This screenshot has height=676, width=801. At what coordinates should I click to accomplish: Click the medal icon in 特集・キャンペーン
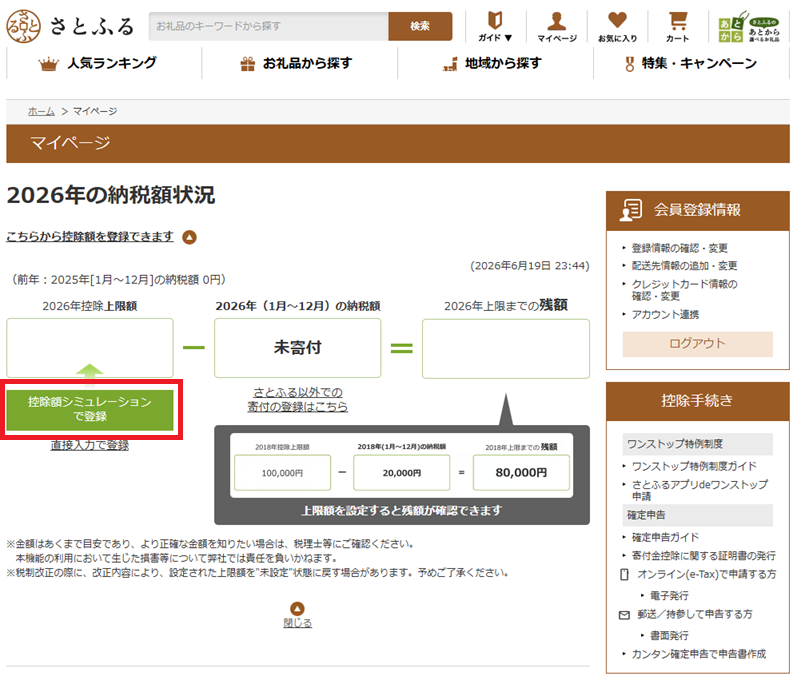click(x=630, y=64)
